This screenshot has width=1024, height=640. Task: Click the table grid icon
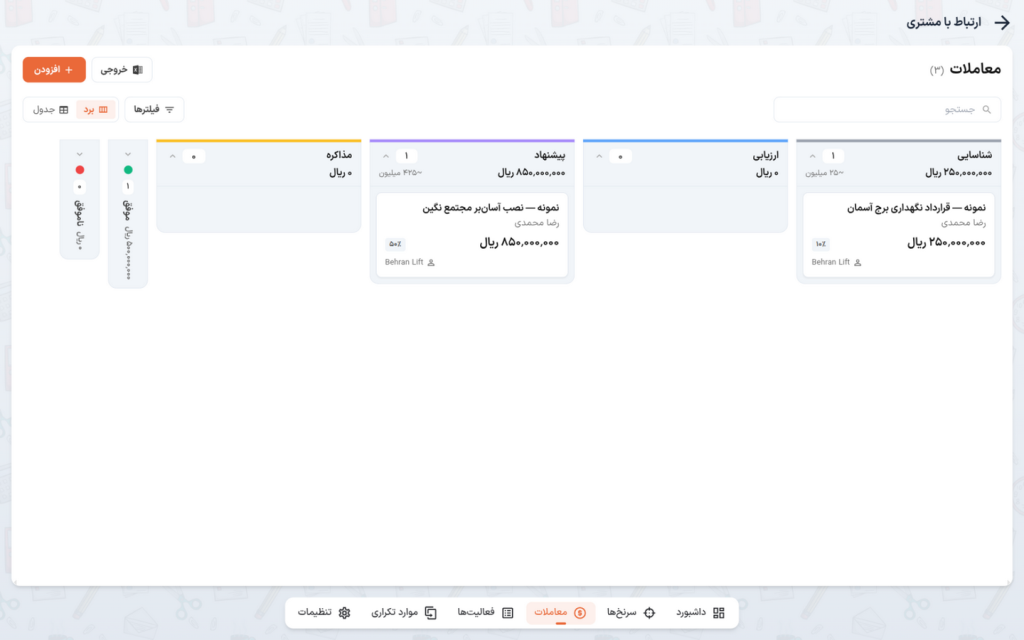coord(63,110)
